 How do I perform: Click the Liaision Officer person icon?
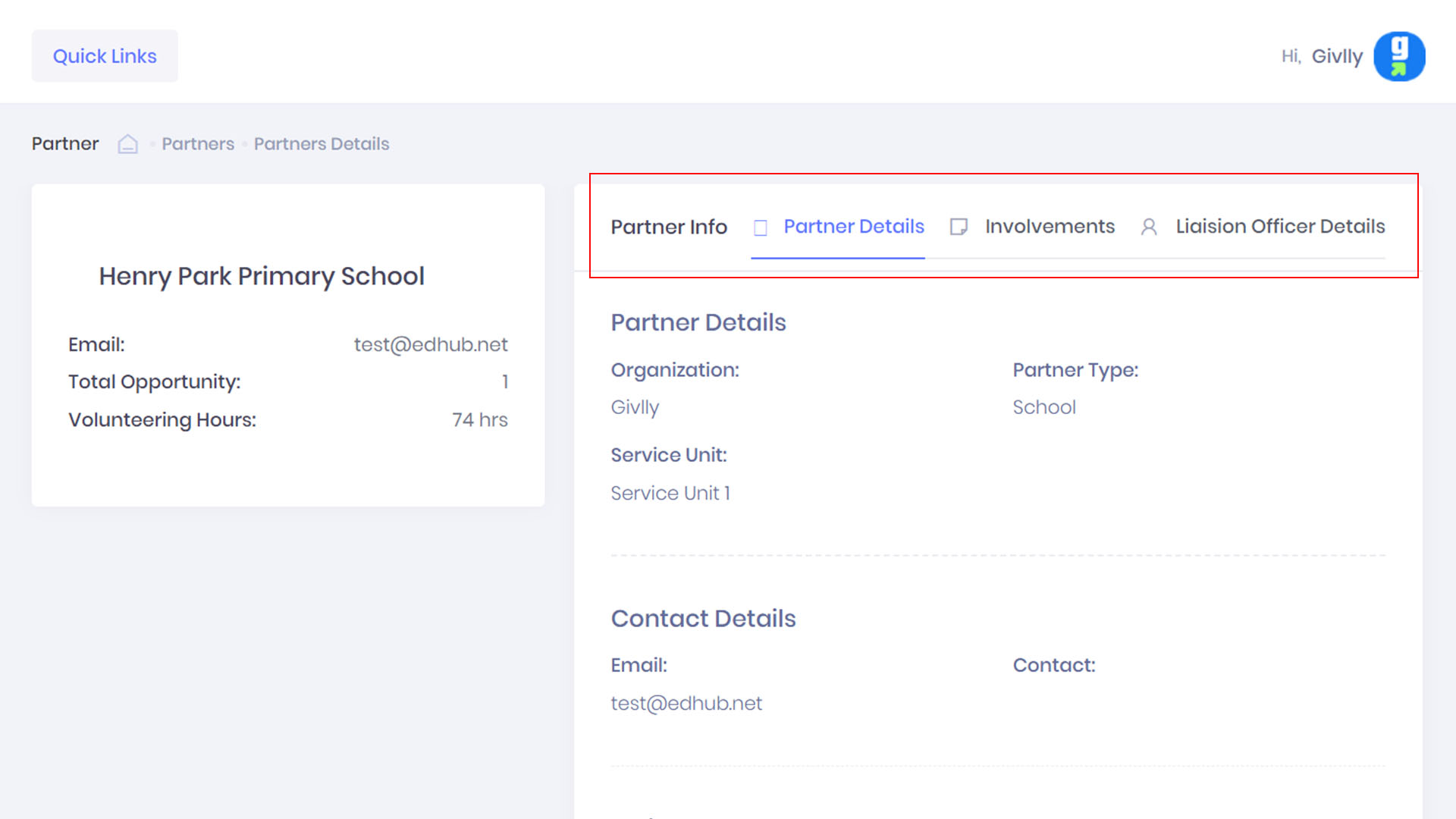1149,227
